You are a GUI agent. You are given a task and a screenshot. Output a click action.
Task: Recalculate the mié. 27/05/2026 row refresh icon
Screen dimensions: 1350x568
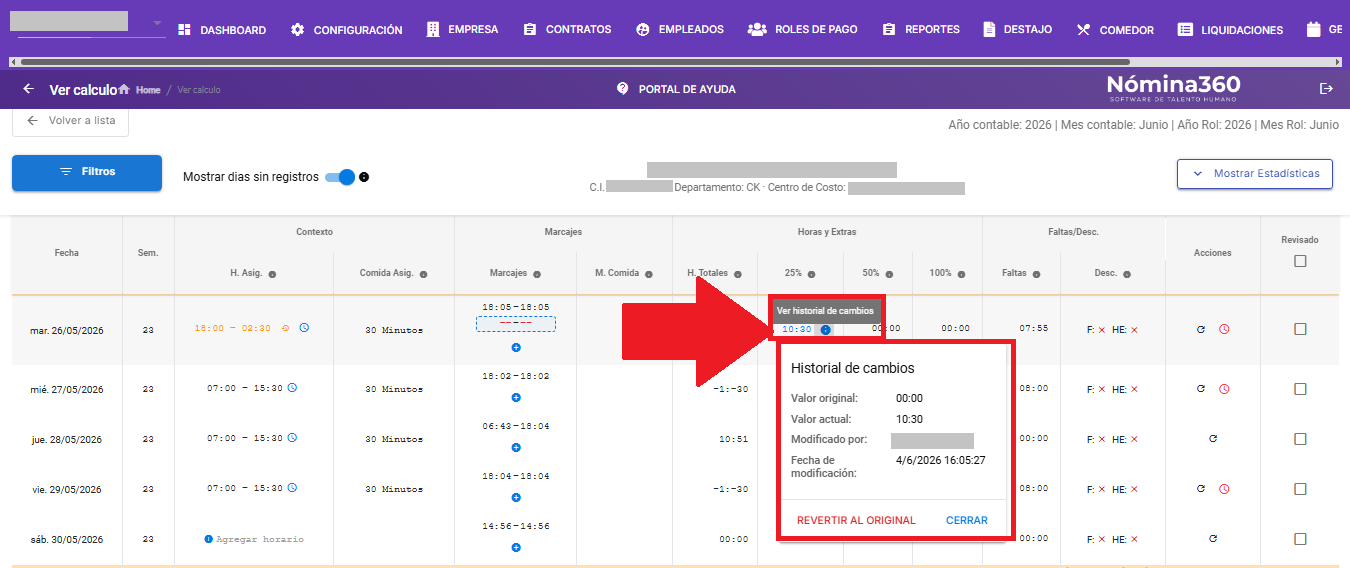tap(1201, 389)
